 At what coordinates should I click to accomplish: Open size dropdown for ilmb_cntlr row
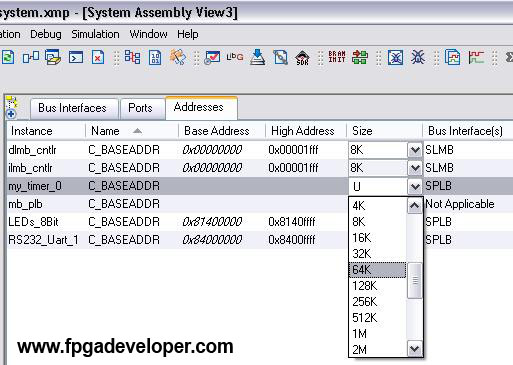coord(415,168)
